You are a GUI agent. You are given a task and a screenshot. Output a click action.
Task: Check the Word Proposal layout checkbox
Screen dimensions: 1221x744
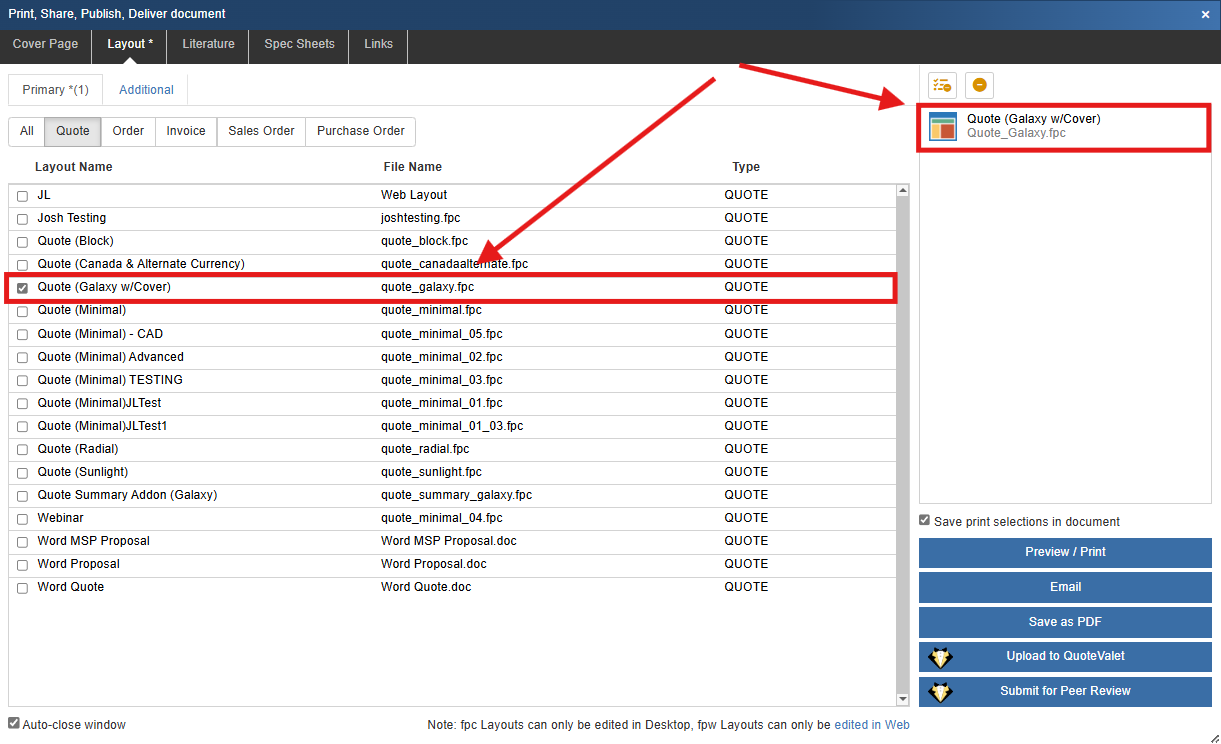click(22, 565)
